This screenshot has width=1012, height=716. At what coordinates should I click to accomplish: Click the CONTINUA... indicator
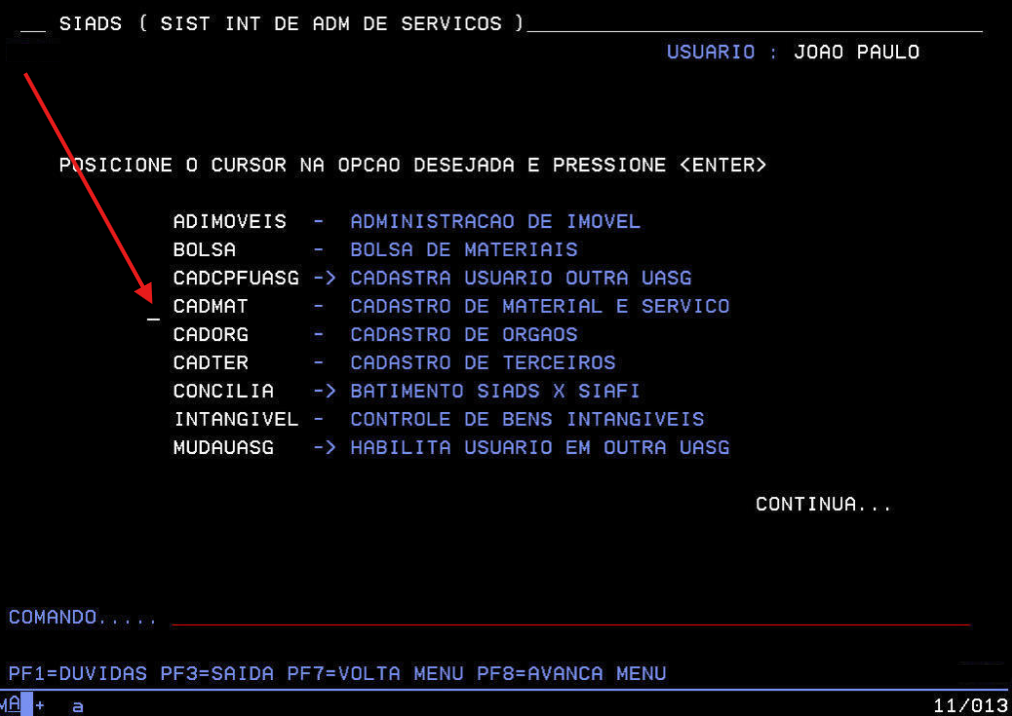[823, 504]
